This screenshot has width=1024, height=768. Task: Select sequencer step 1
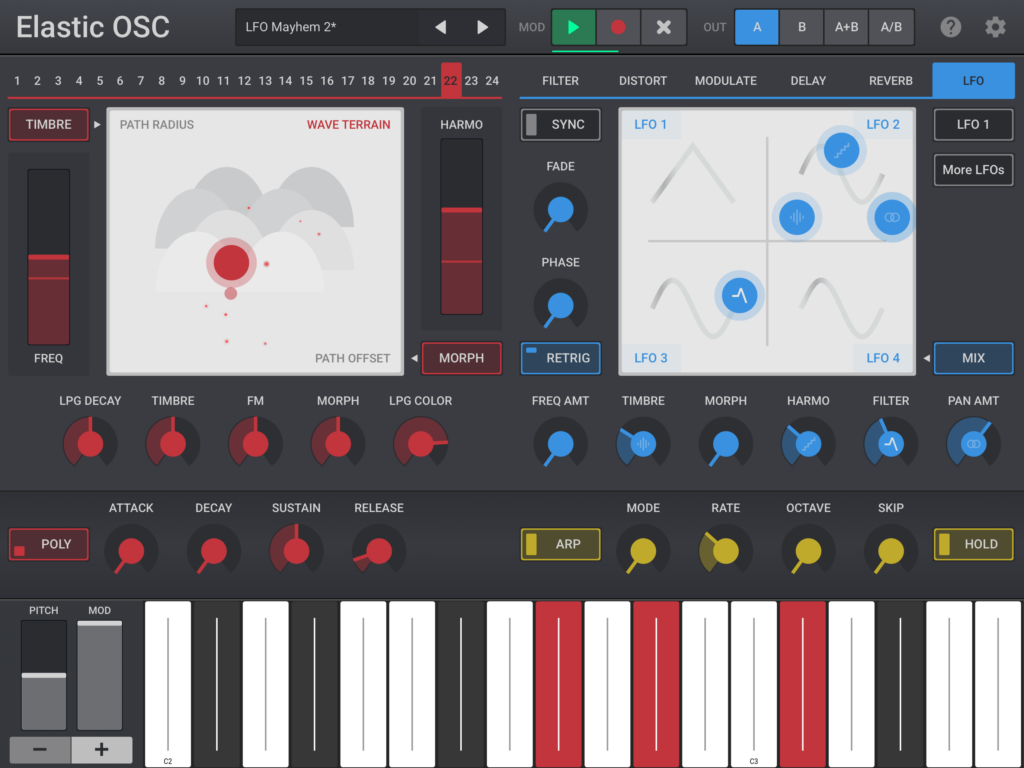coord(17,80)
